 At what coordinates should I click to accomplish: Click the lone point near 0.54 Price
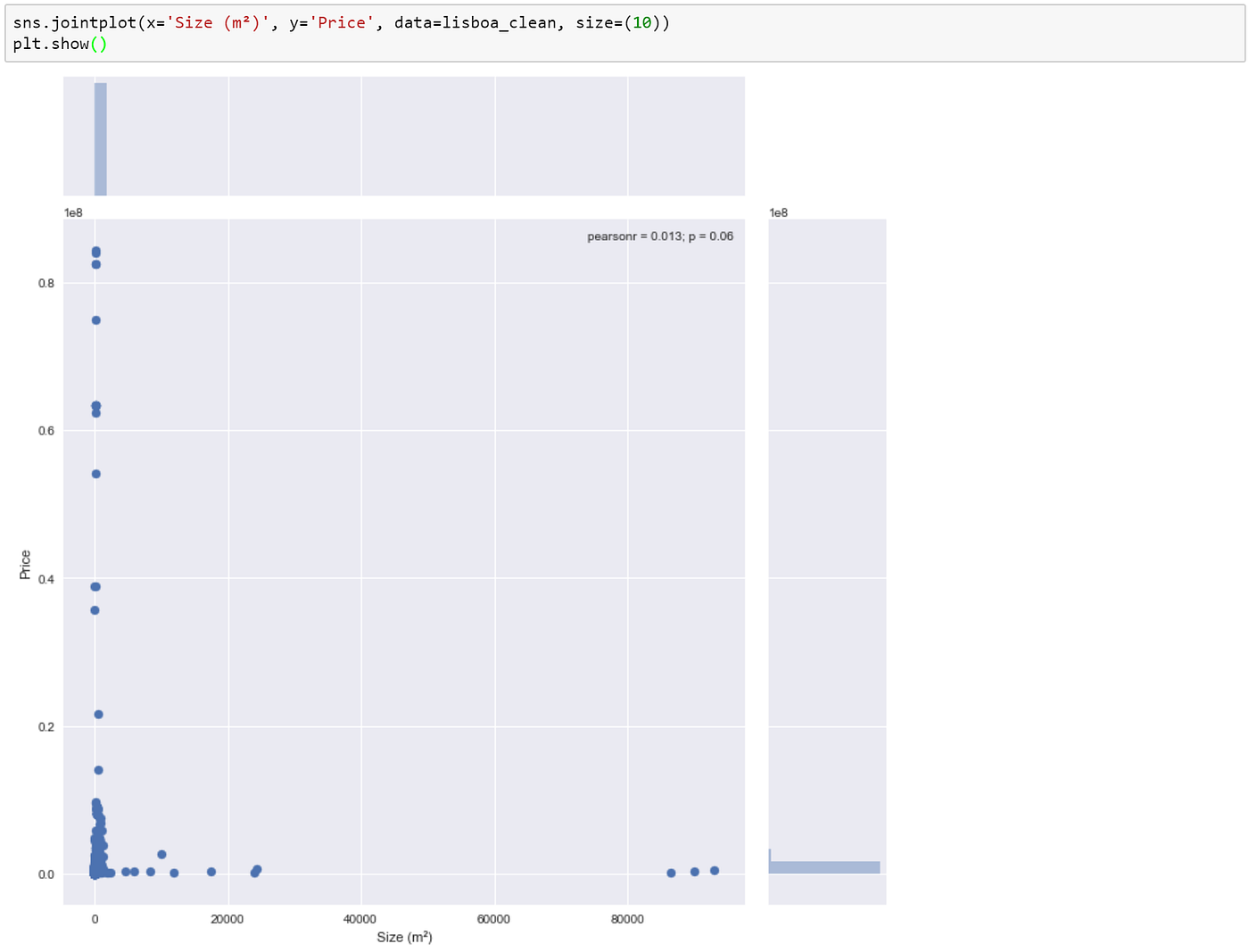point(95,474)
